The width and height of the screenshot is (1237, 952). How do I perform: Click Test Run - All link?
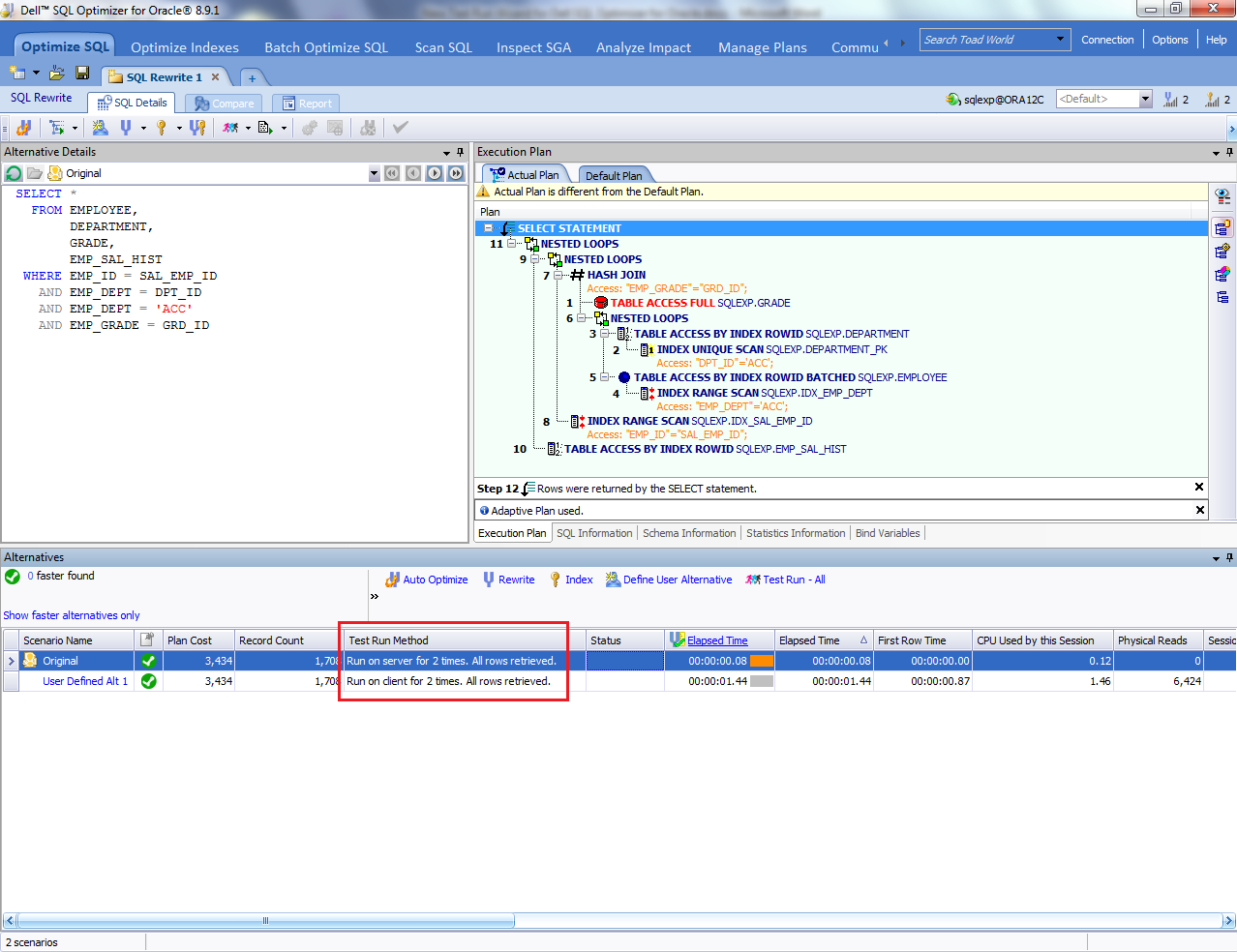(785, 580)
